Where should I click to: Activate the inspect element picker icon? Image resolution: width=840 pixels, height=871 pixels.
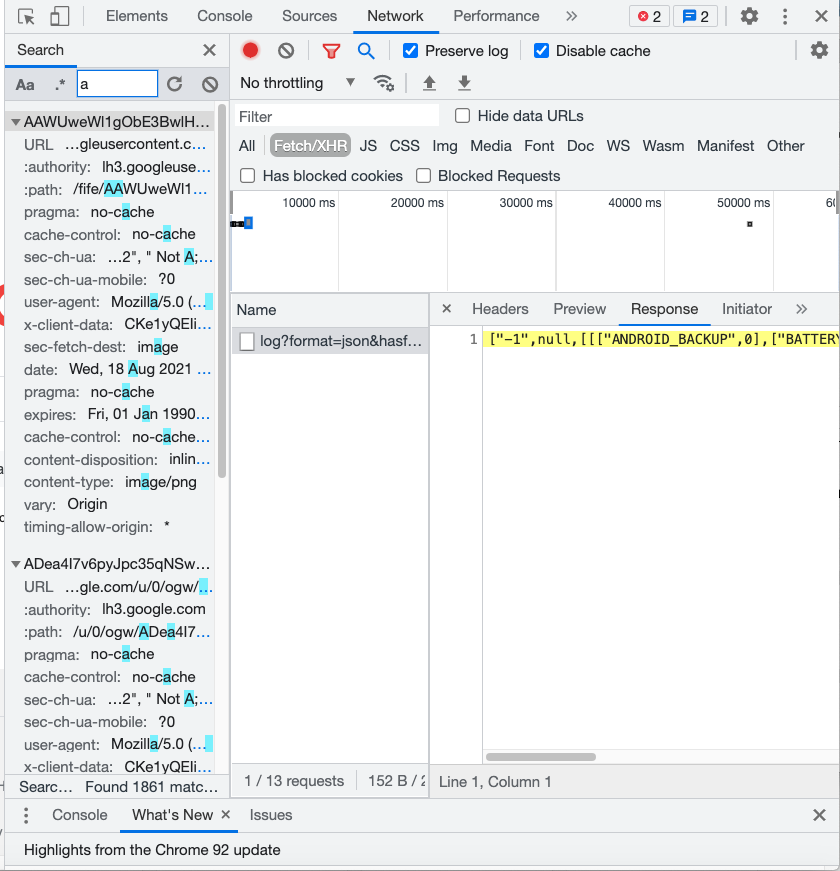tap(26, 17)
